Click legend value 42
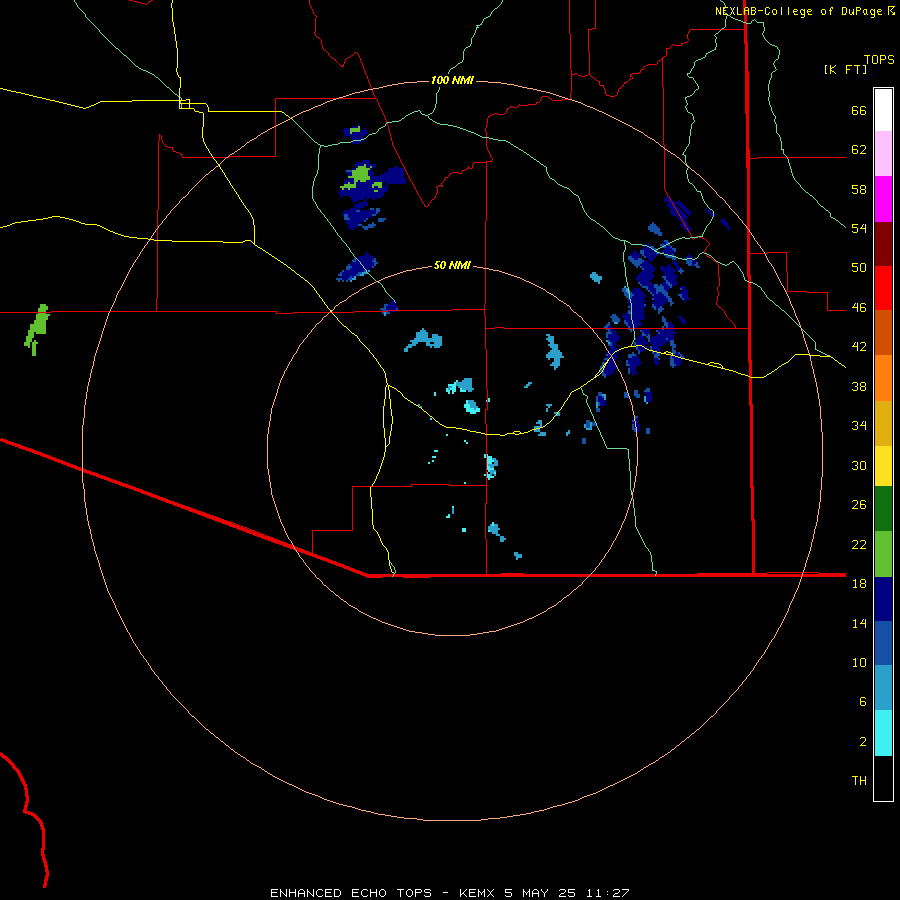Screen dimensions: 900x900 tap(859, 347)
